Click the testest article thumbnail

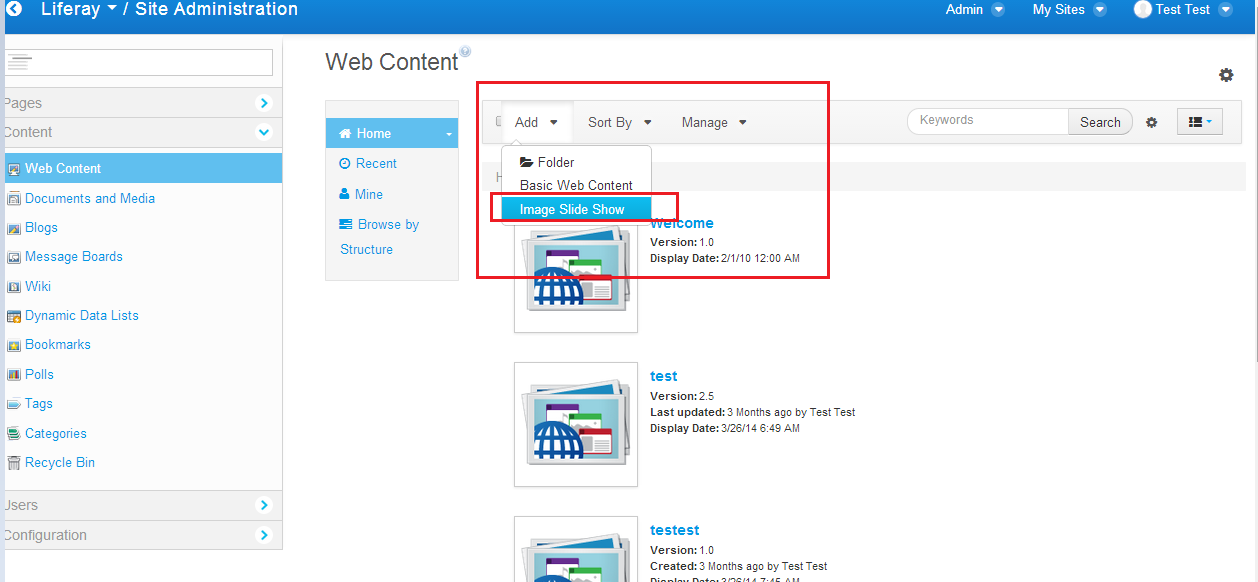coord(576,549)
